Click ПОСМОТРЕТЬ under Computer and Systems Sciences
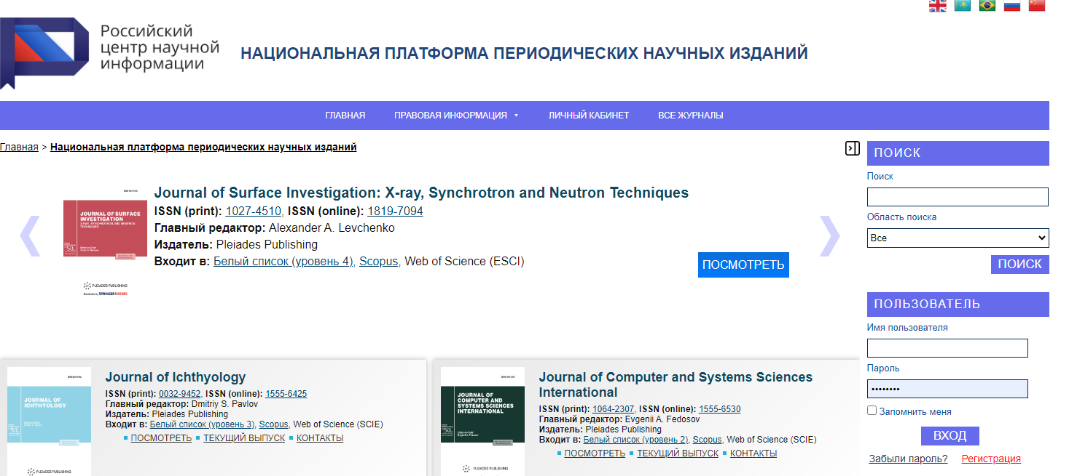The height and width of the screenshot is (476, 1069). (594, 453)
